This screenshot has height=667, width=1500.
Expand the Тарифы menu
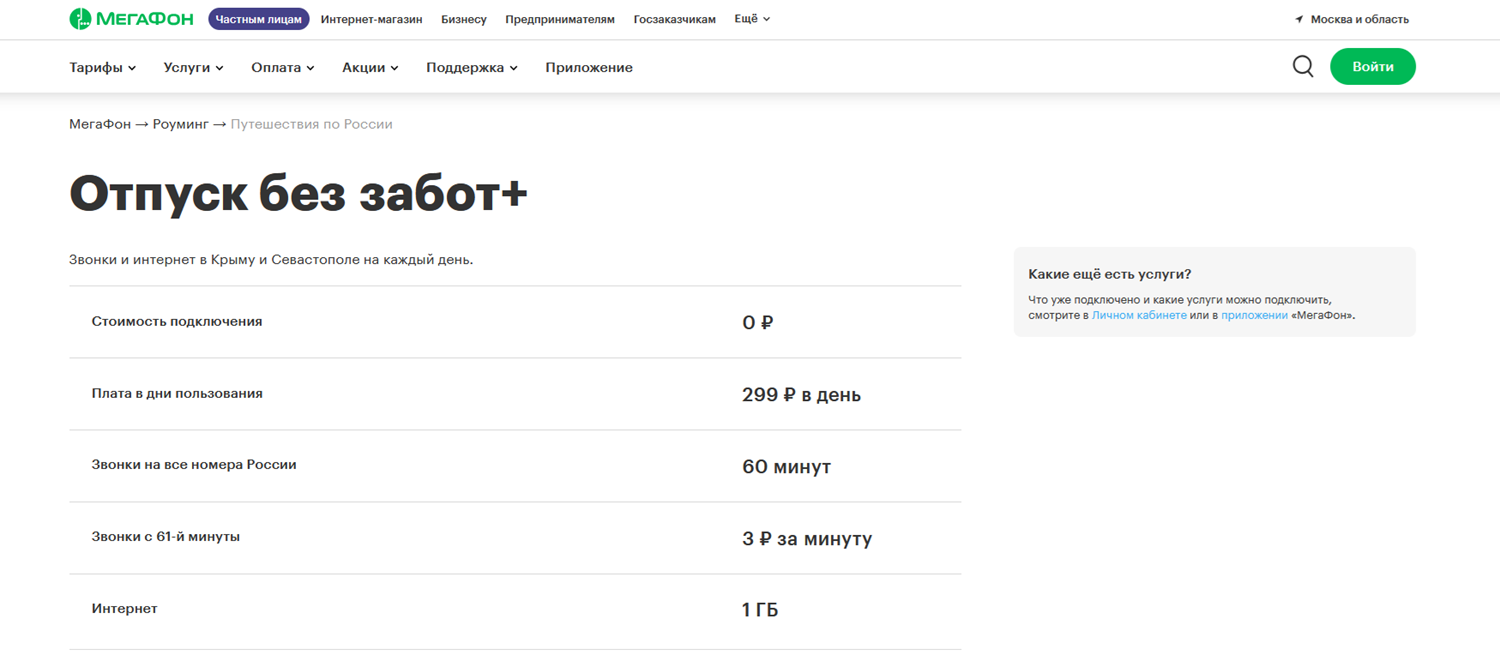pyautogui.click(x=103, y=68)
